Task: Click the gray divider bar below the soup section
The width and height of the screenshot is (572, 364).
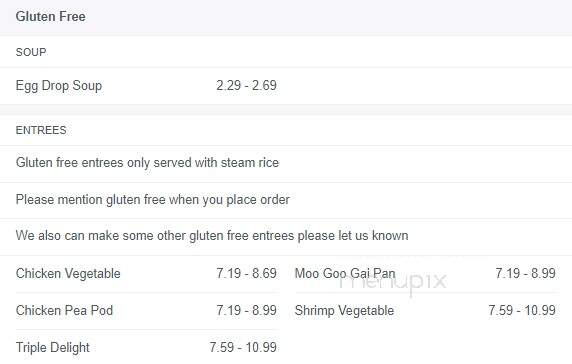Action: tap(286, 110)
